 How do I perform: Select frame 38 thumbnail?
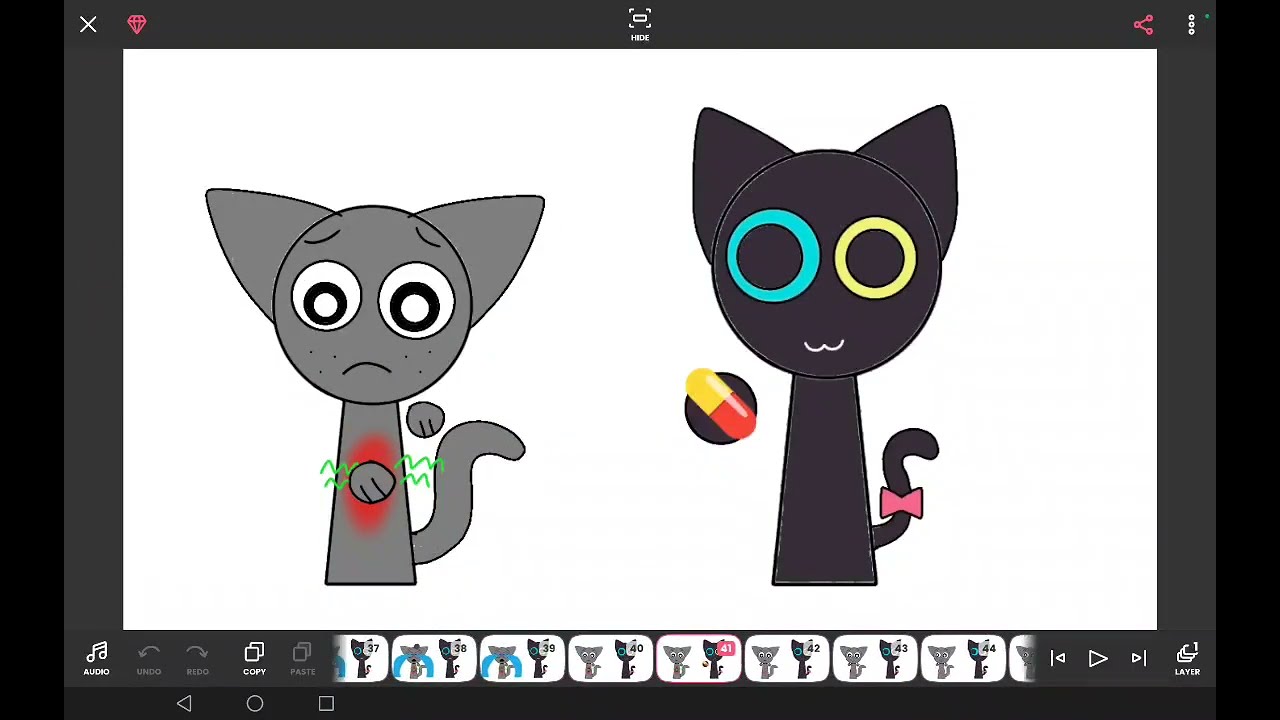(x=434, y=660)
